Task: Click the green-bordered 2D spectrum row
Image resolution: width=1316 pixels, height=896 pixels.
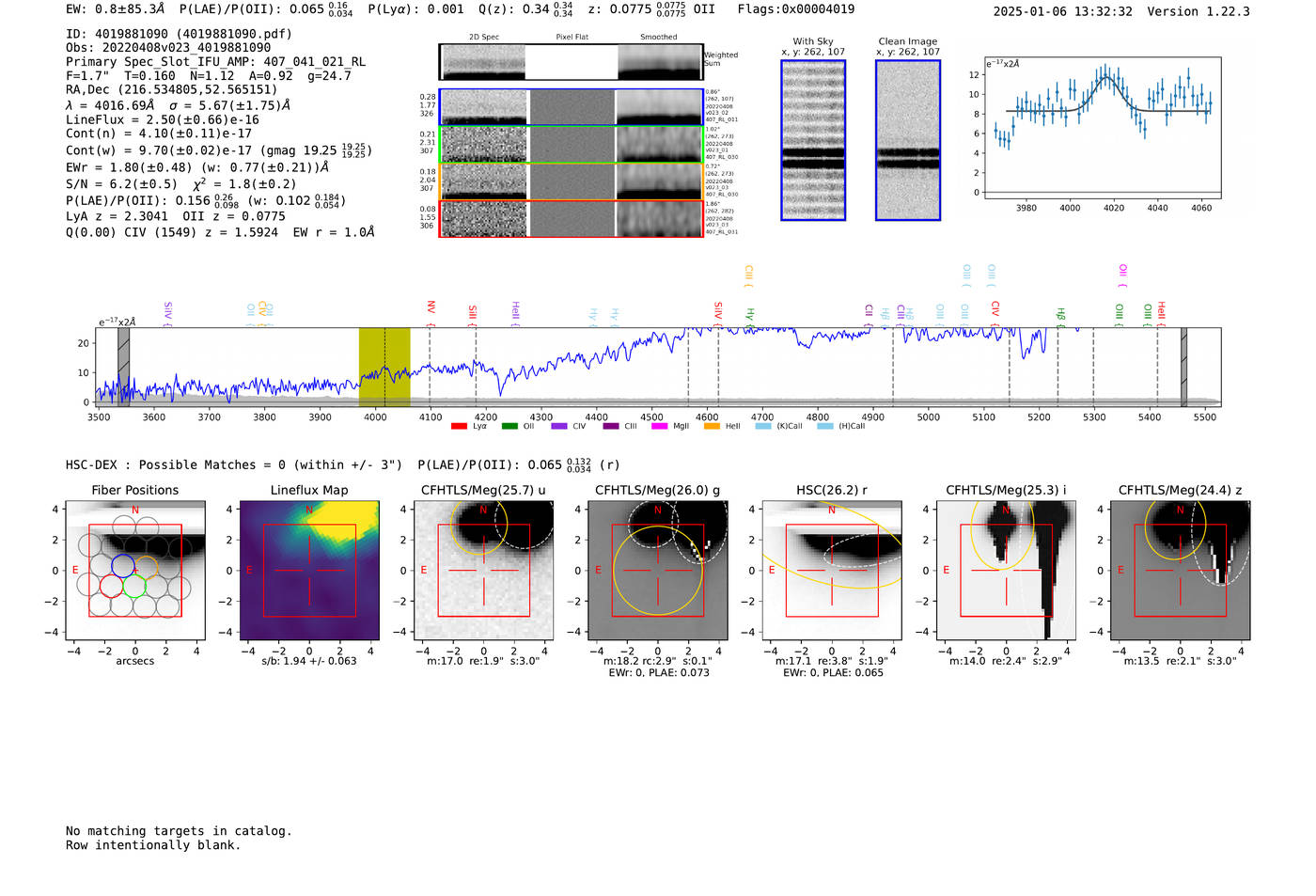Action: [x=572, y=145]
